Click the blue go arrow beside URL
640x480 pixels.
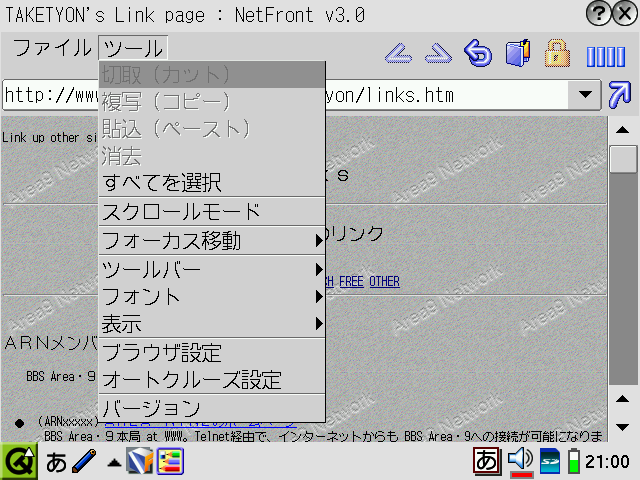620,95
